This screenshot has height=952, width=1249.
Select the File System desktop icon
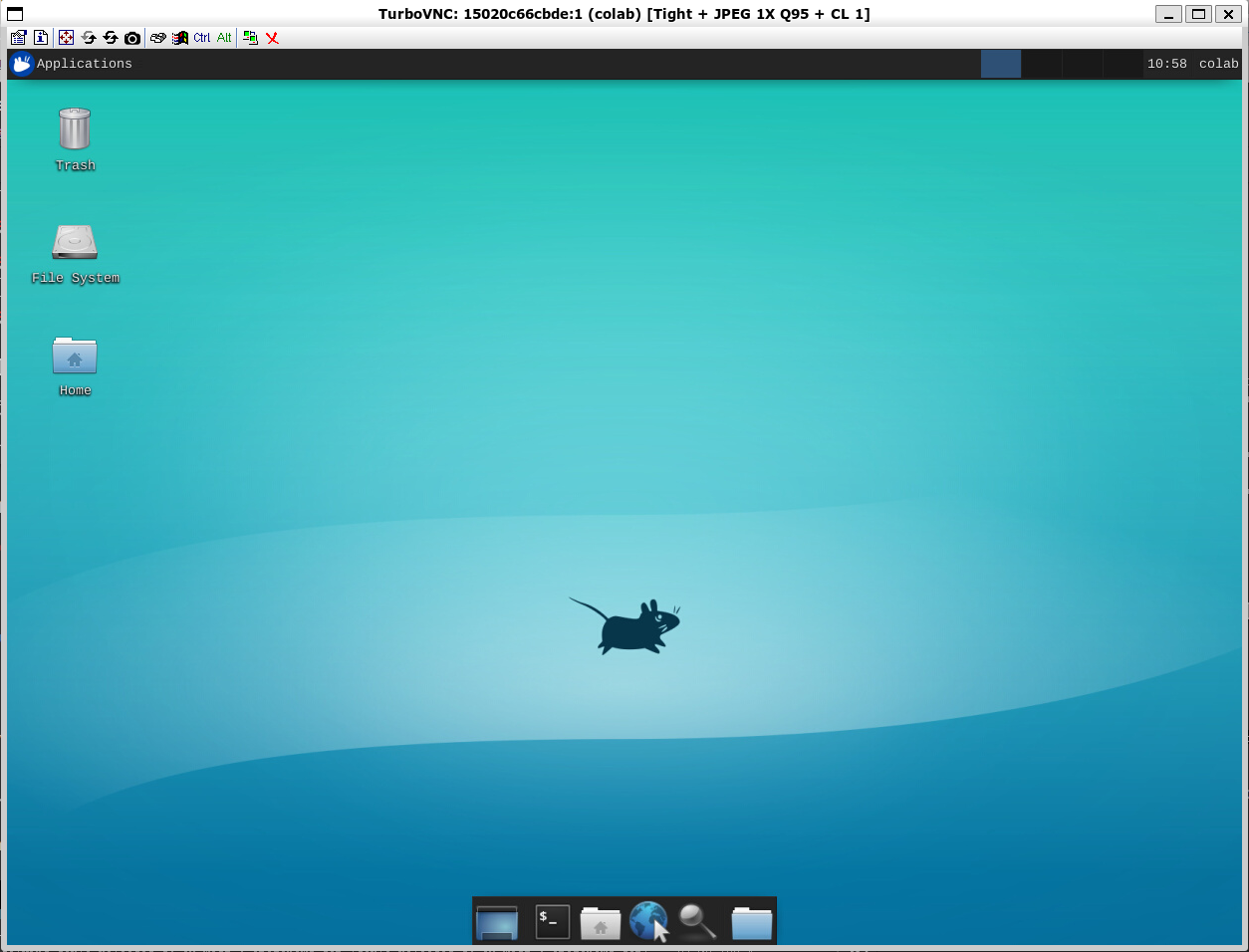click(x=75, y=254)
